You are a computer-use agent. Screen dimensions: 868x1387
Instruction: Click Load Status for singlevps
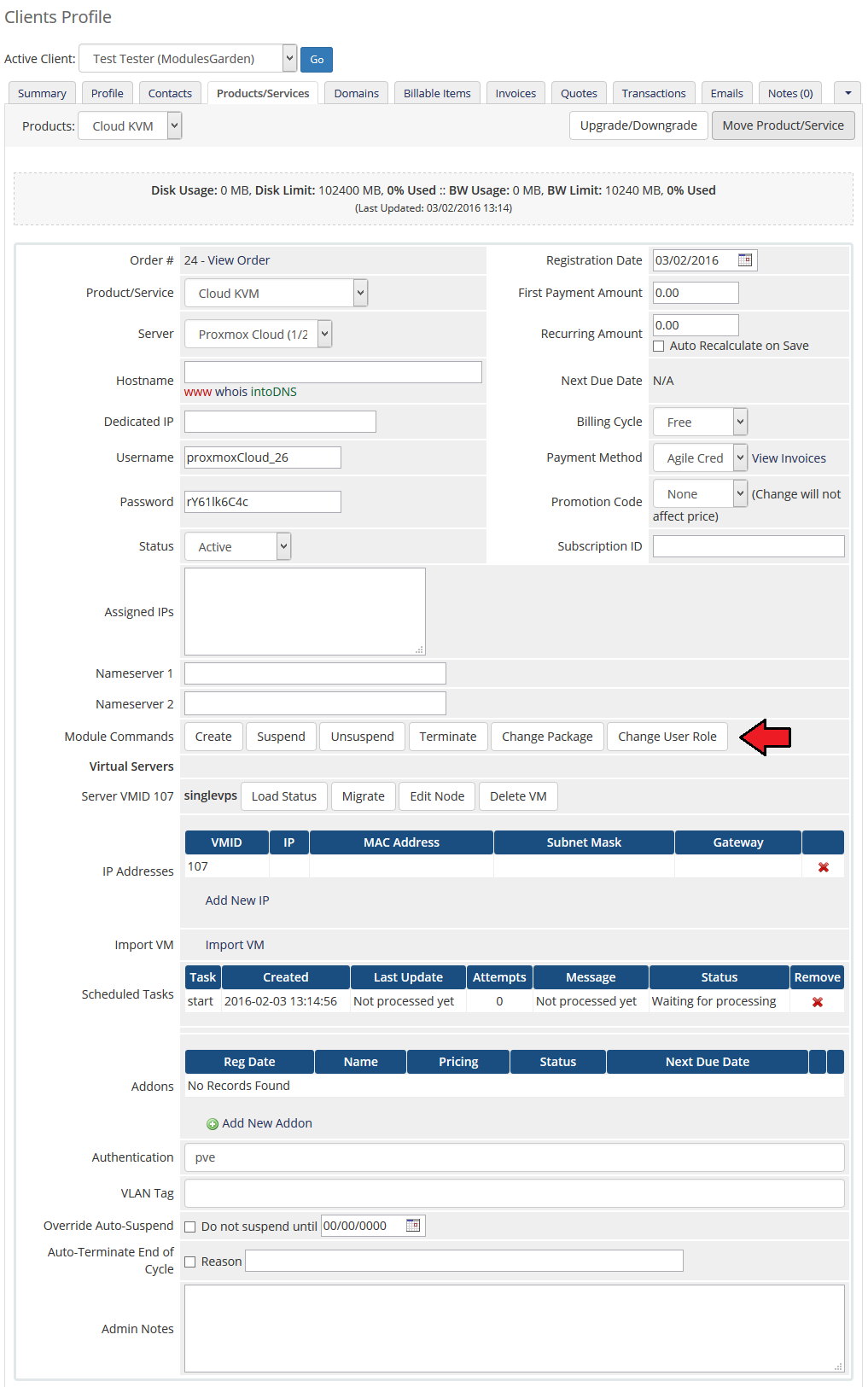(284, 796)
